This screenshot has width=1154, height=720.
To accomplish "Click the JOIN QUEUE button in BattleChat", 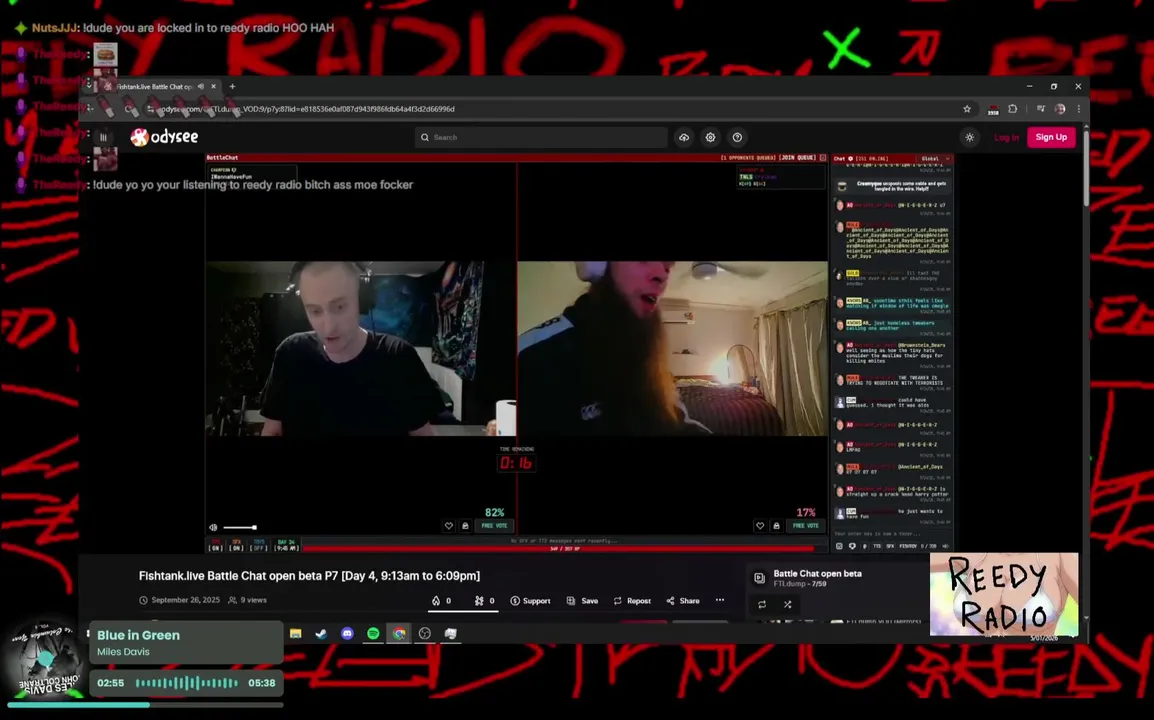I will pos(798,158).
